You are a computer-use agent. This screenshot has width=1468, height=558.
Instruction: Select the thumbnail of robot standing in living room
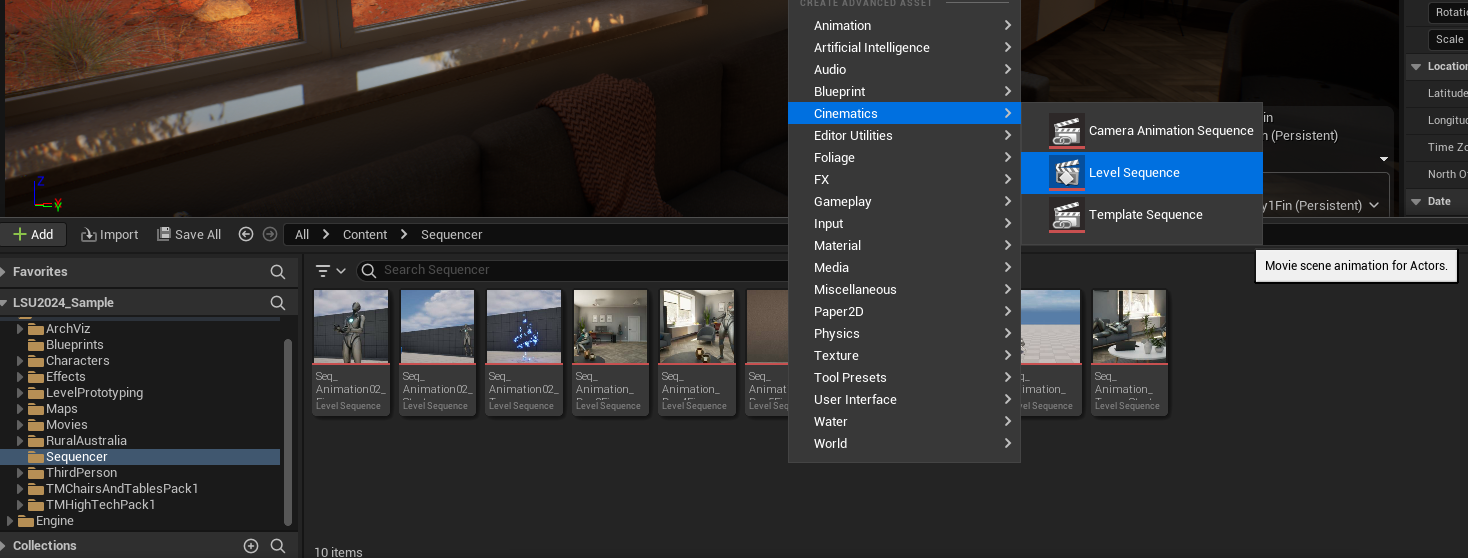pyautogui.click(x=698, y=327)
